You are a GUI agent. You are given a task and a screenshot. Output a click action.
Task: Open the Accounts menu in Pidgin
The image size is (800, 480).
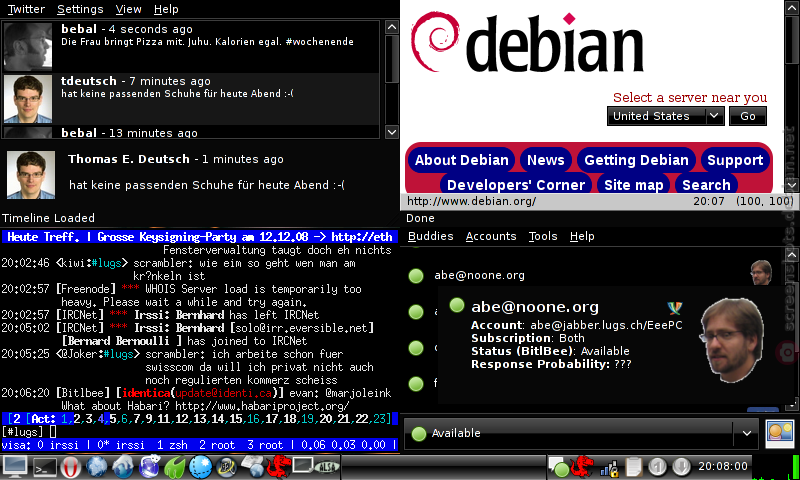[x=491, y=236]
